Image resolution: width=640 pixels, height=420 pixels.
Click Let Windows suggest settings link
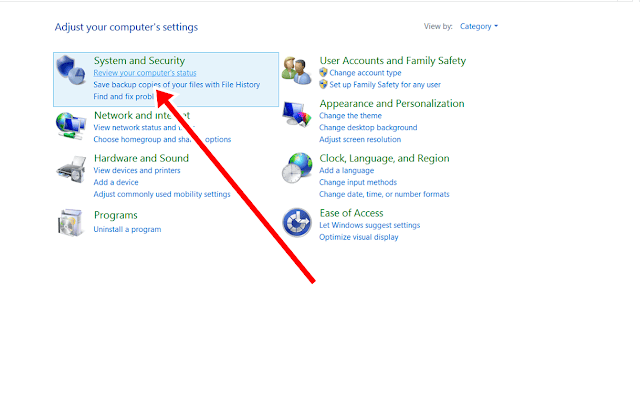click(x=369, y=225)
